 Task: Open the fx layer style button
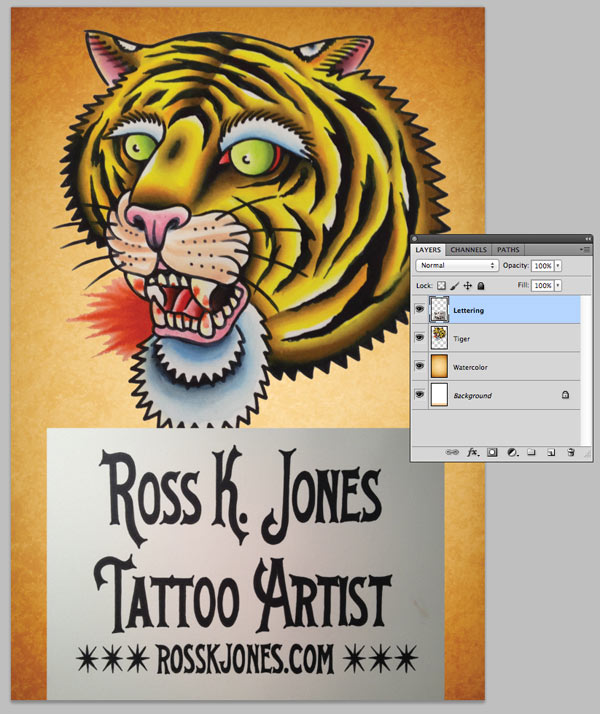(x=472, y=453)
